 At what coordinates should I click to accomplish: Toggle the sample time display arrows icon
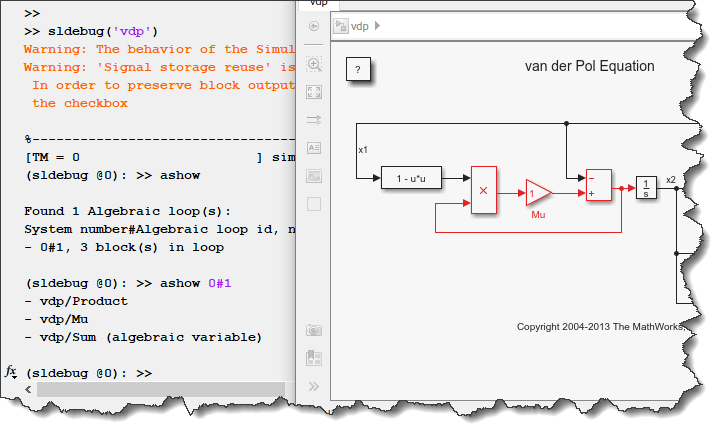click(x=314, y=120)
